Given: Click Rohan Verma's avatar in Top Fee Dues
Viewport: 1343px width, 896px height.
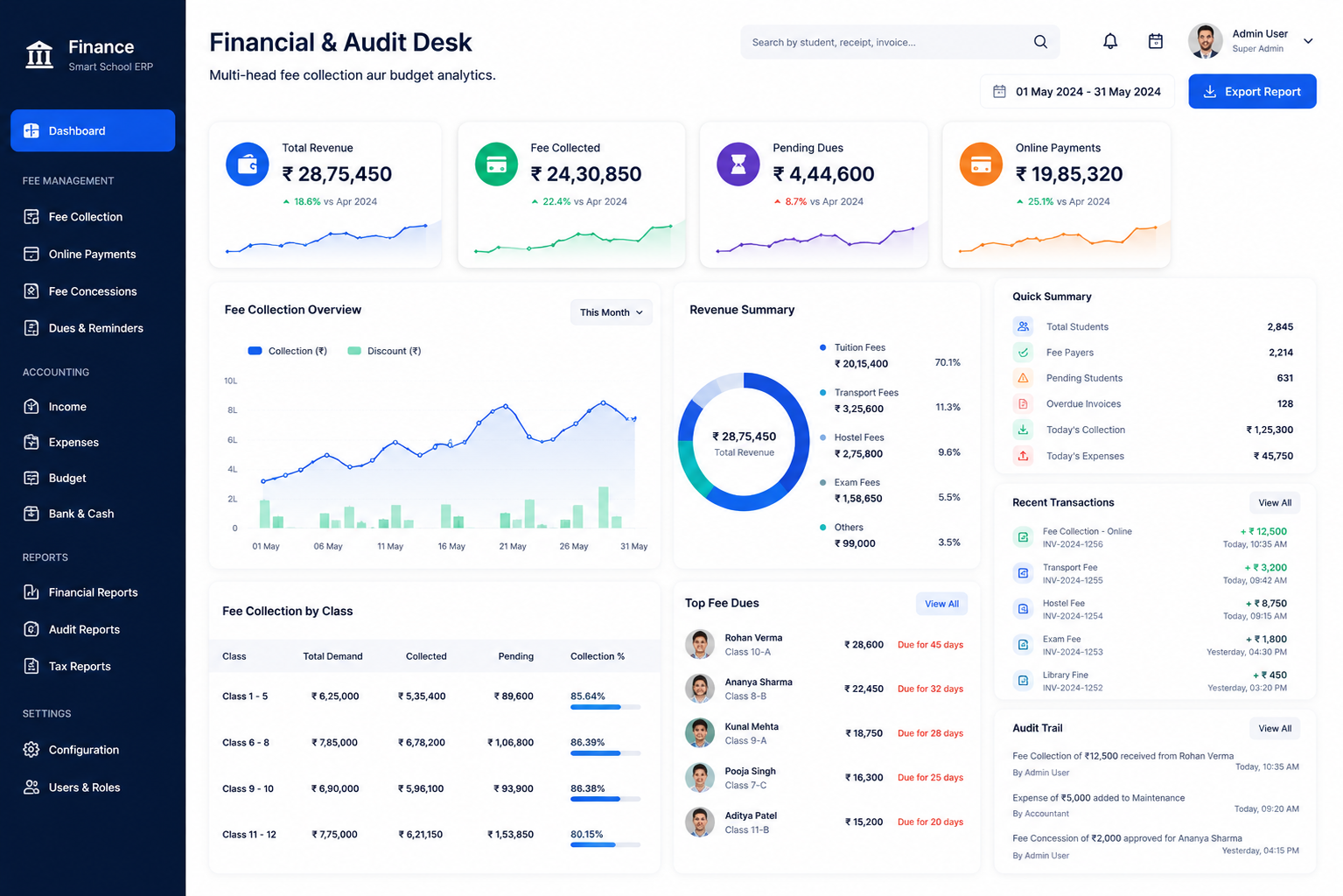Looking at the screenshot, I should point(700,645).
